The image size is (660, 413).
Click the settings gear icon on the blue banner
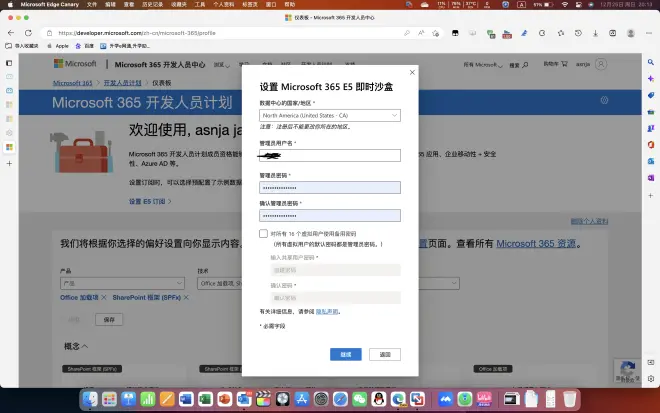pos(604,100)
